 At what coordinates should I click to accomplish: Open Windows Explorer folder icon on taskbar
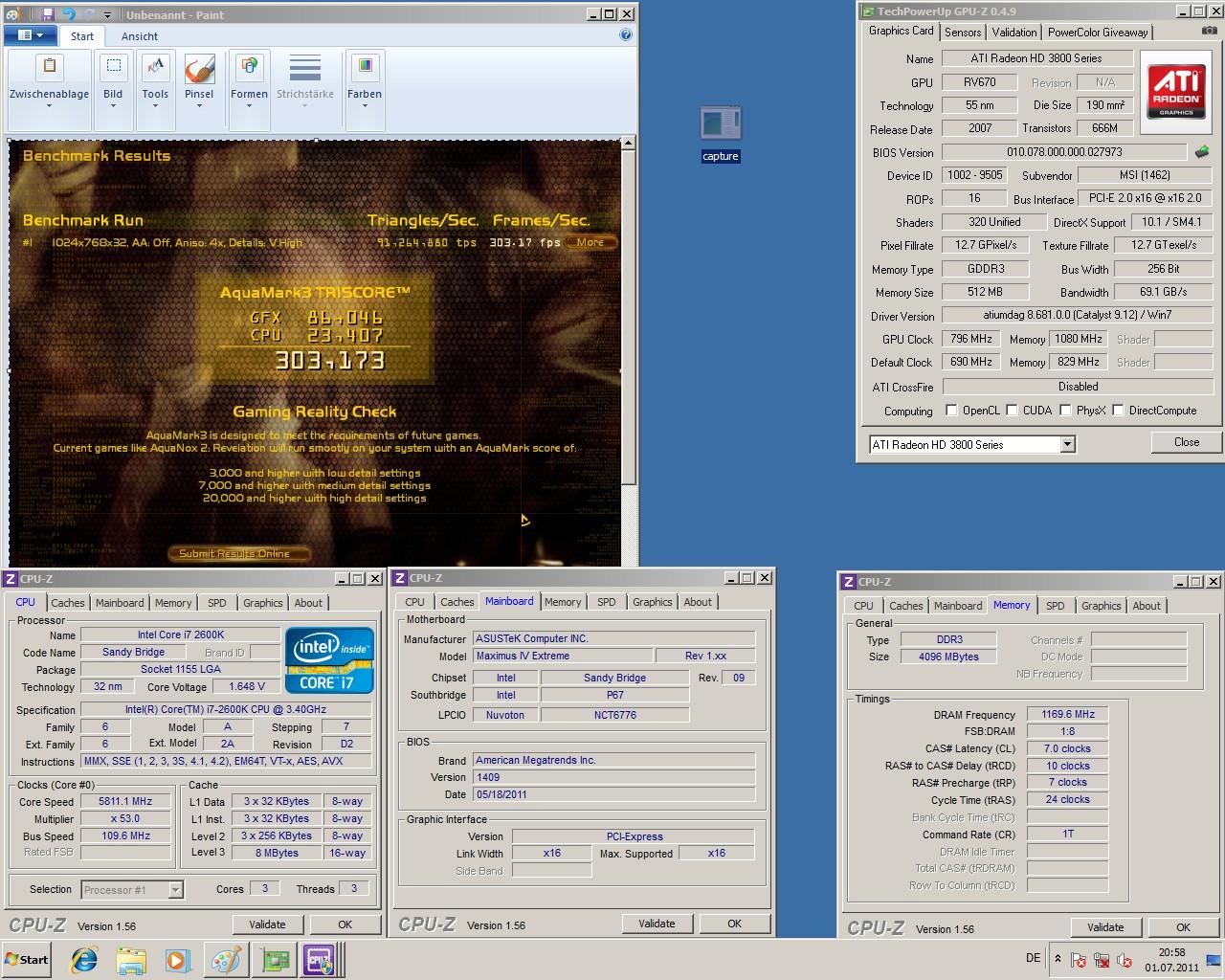point(131,960)
